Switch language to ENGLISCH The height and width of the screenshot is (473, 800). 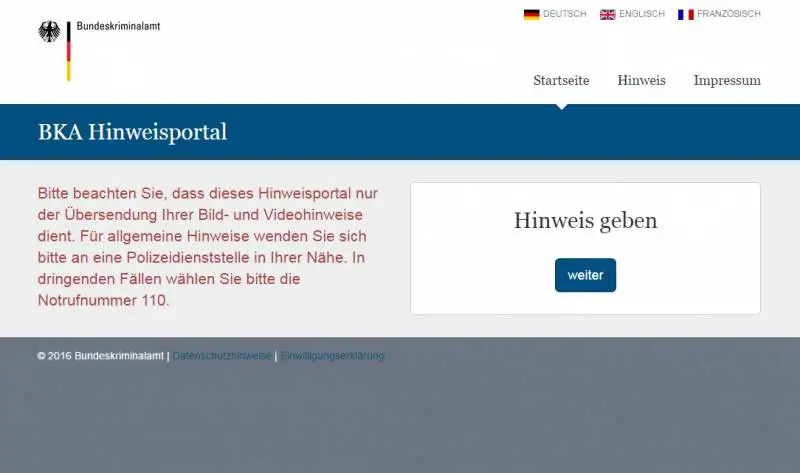point(641,14)
